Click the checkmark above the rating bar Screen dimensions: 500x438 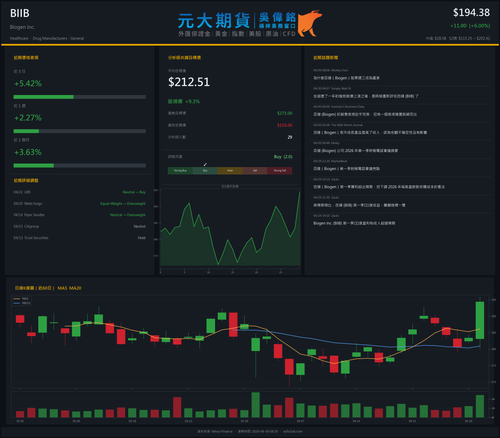click(205, 164)
